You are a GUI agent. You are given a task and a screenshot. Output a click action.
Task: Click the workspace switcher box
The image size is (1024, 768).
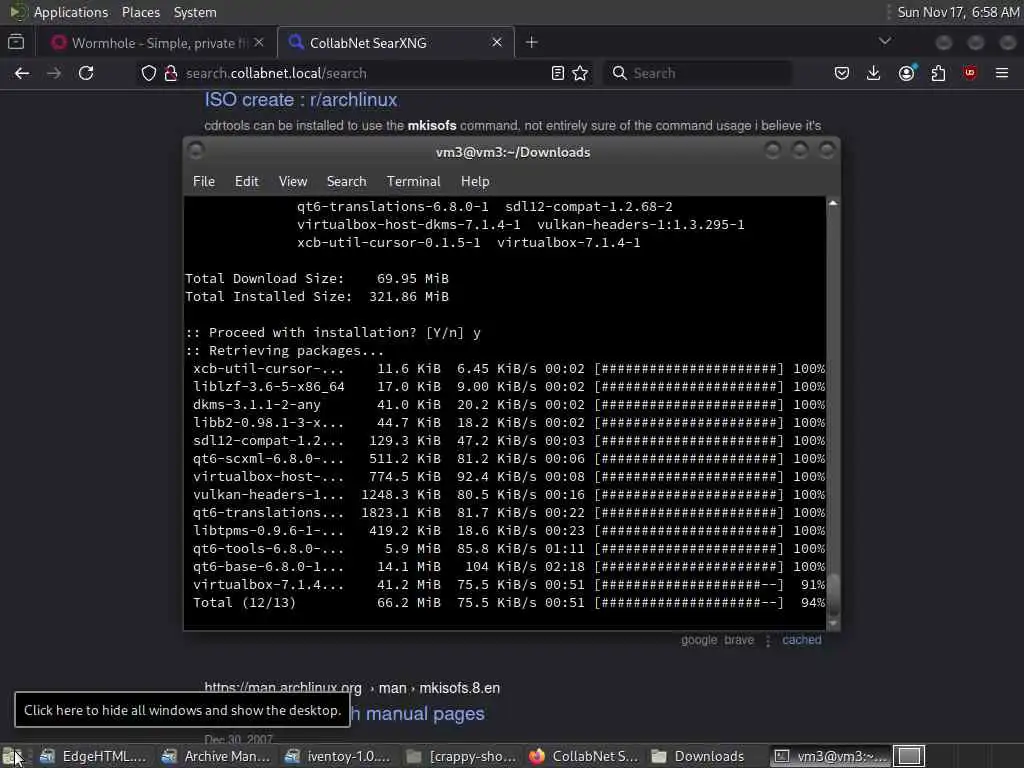click(909, 756)
